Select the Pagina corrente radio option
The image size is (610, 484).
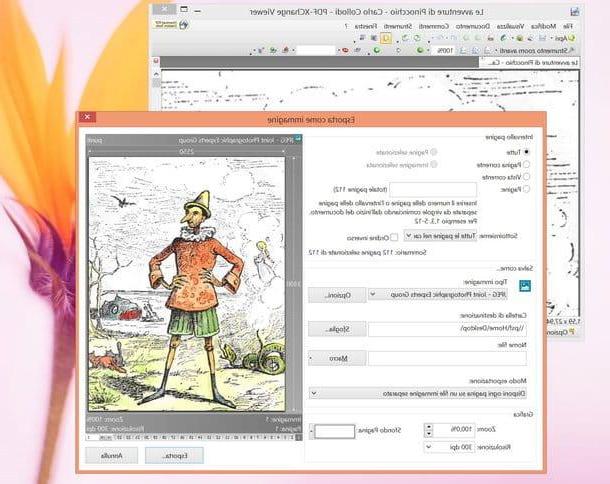[526, 164]
